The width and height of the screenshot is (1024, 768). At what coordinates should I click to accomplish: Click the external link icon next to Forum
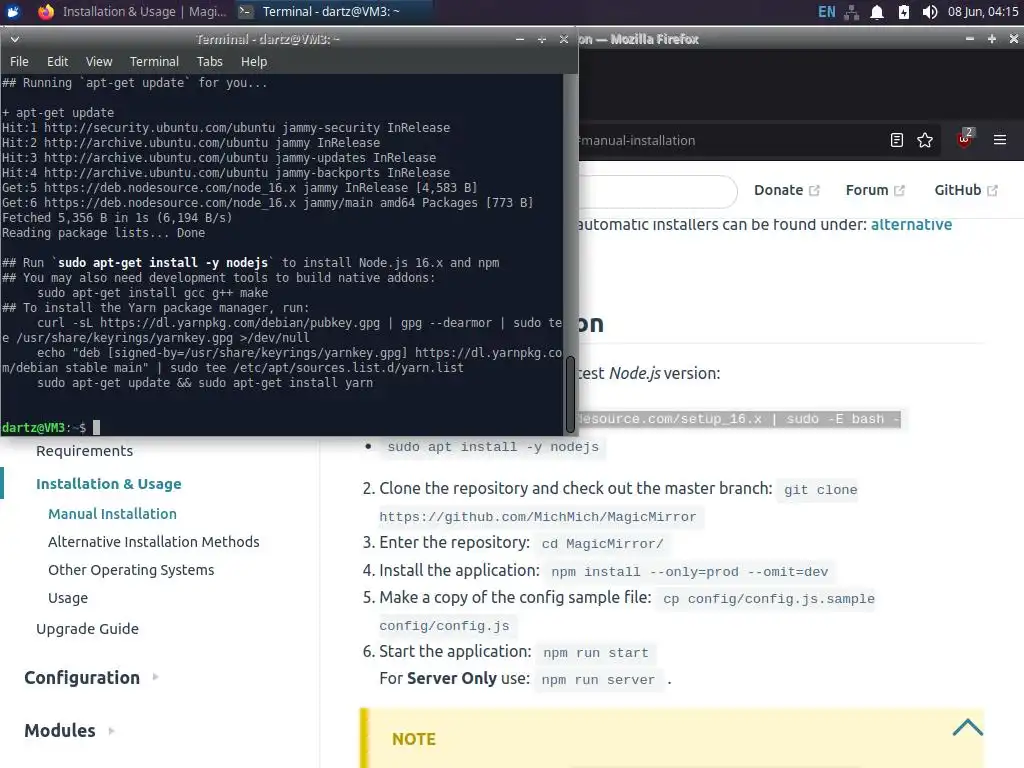[x=899, y=191]
